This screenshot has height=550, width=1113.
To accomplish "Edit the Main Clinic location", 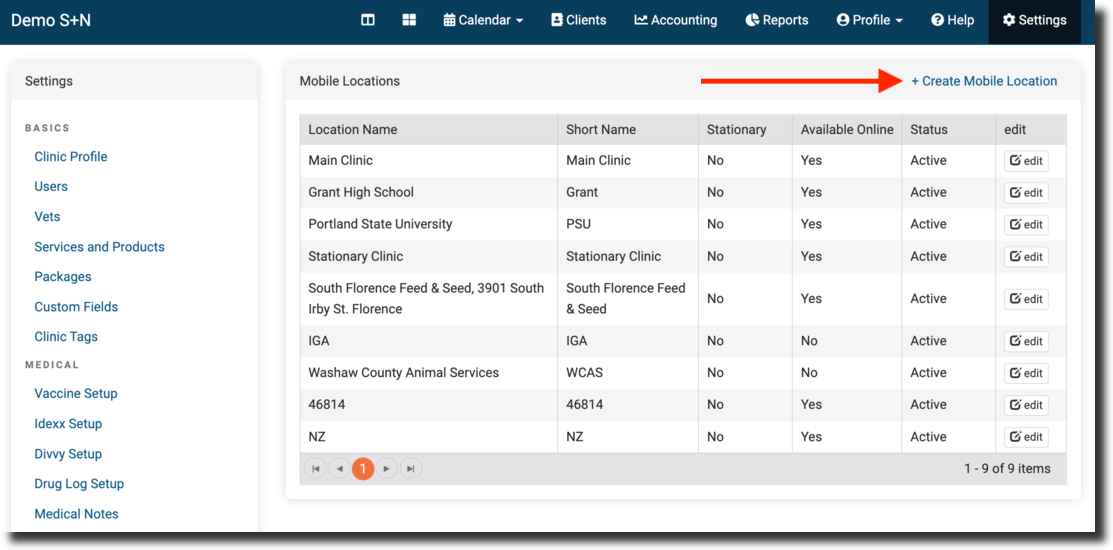I will (x=1026, y=161).
